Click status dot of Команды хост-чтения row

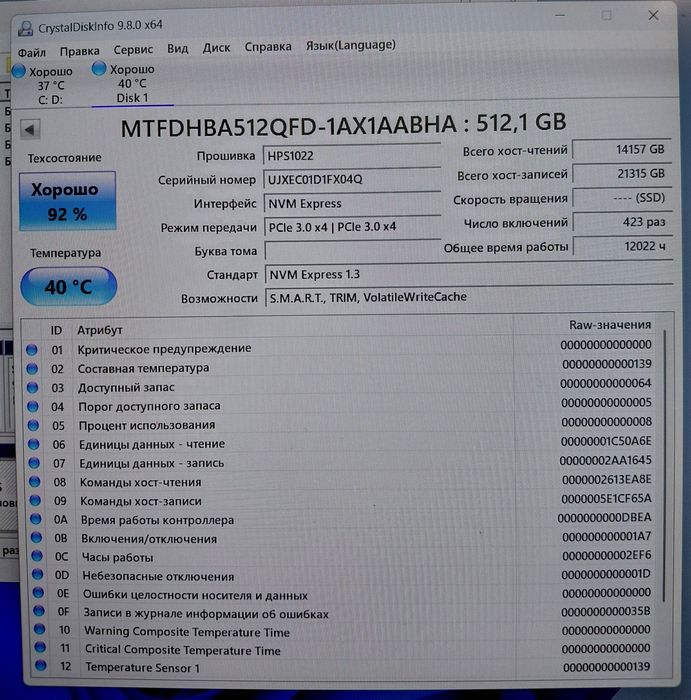[x=34, y=482]
